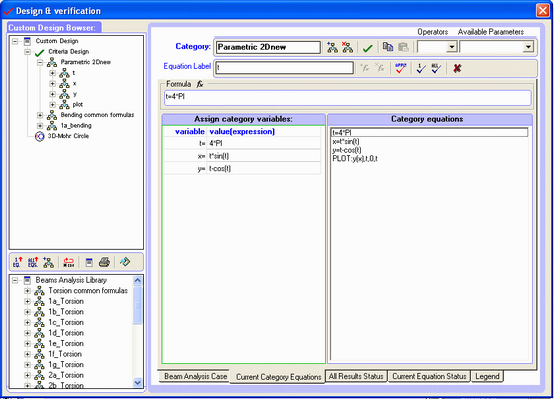Click the copy icon in the Category toolbar
Viewport: 554px width, 399px height.
(x=388, y=47)
